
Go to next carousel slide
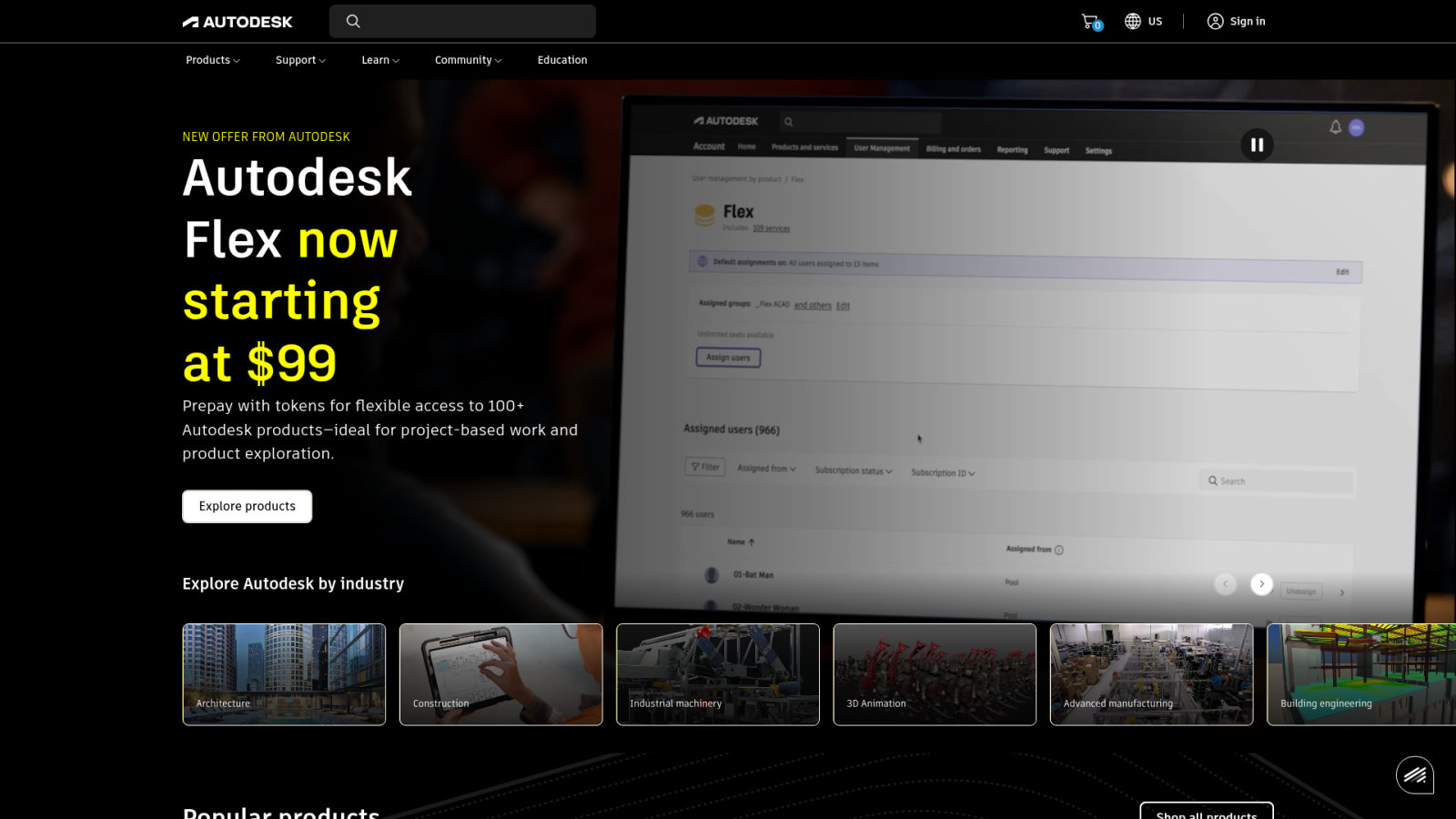(x=1261, y=584)
